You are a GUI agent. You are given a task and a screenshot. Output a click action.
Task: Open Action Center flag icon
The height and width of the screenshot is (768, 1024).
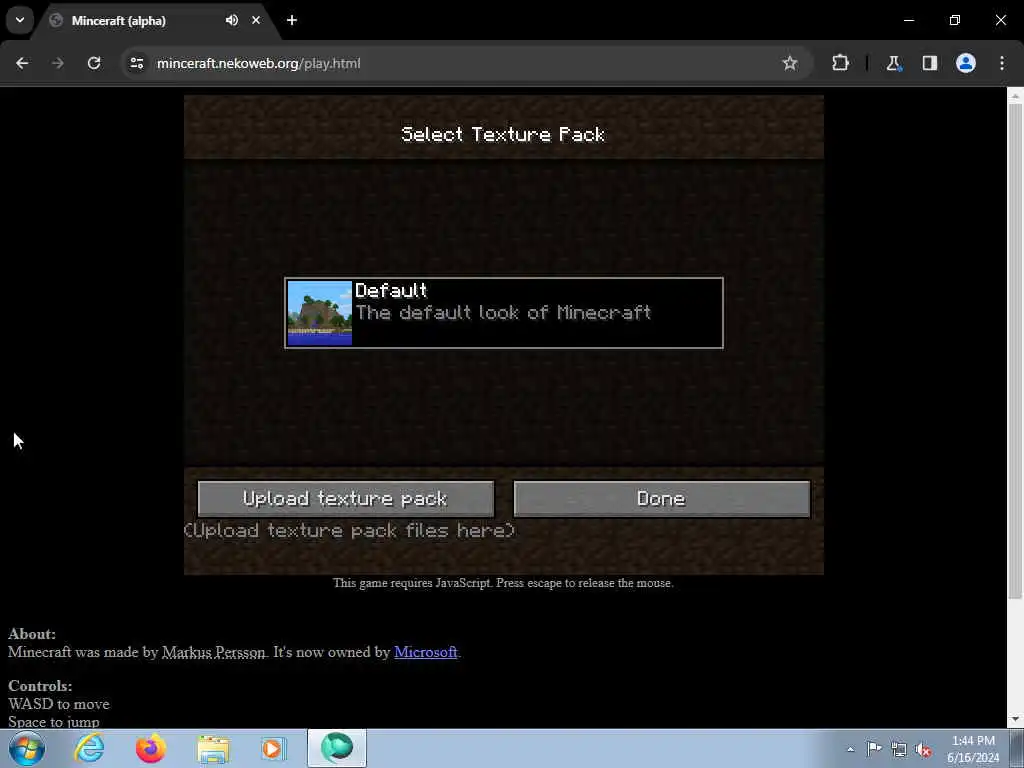[x=874, y=749]
